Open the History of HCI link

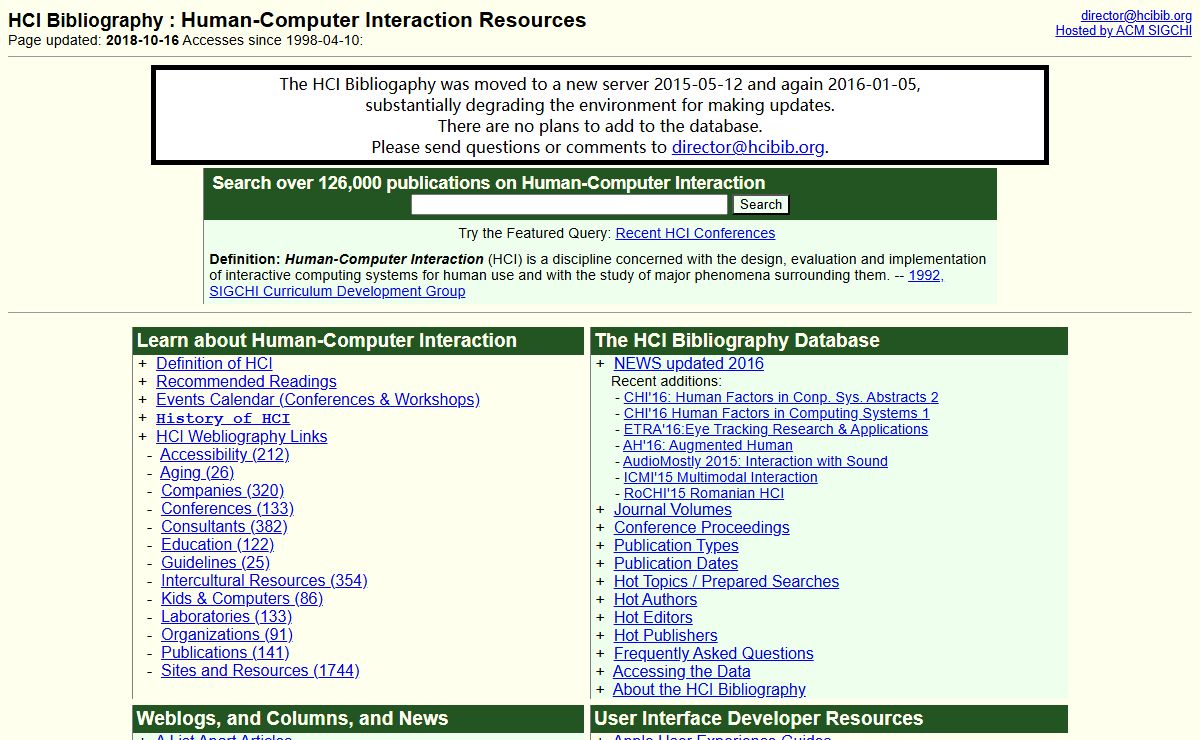[223, 419]
